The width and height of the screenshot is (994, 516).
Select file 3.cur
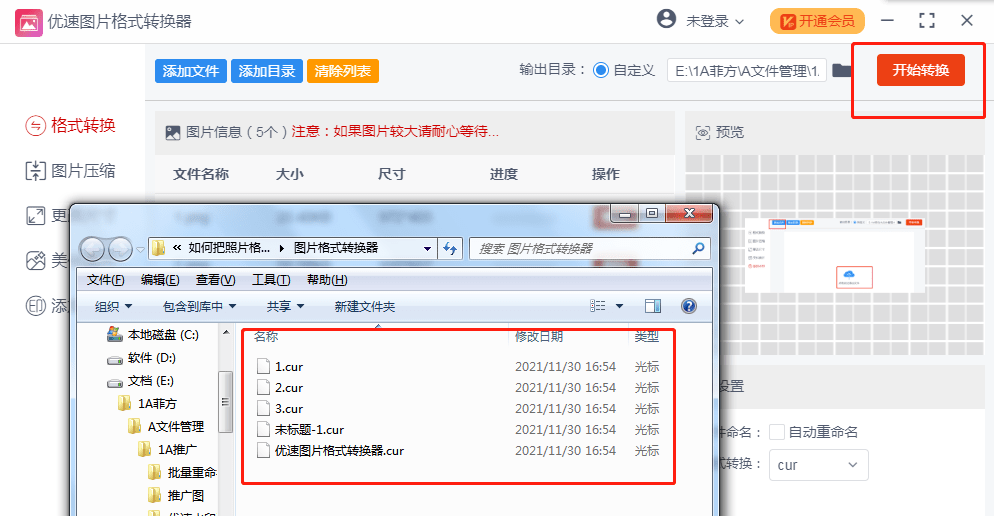(x=280, y=409)
